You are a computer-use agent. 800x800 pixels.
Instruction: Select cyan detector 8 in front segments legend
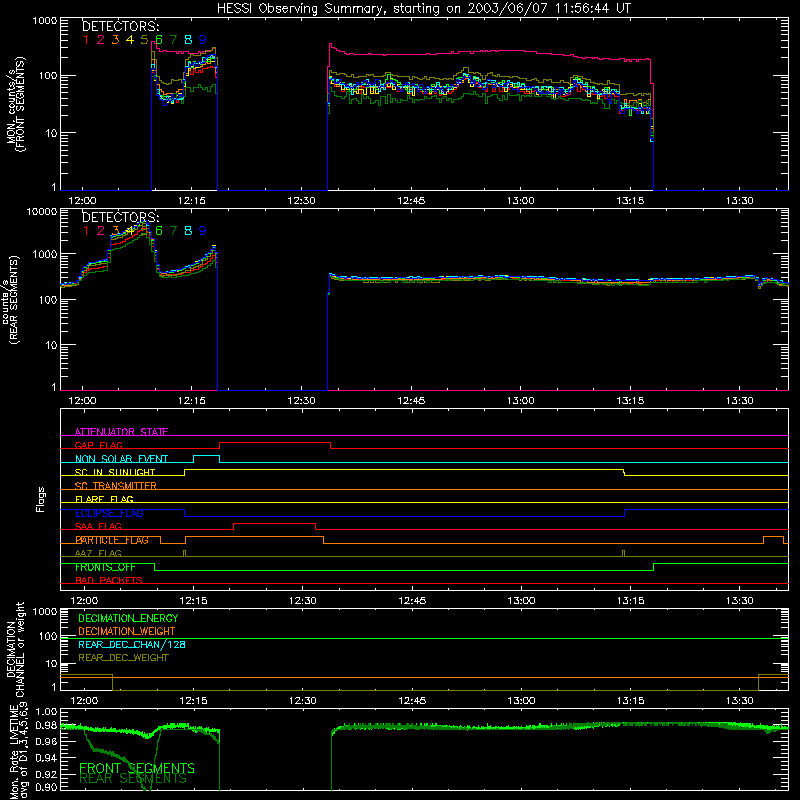click(188, 40)
